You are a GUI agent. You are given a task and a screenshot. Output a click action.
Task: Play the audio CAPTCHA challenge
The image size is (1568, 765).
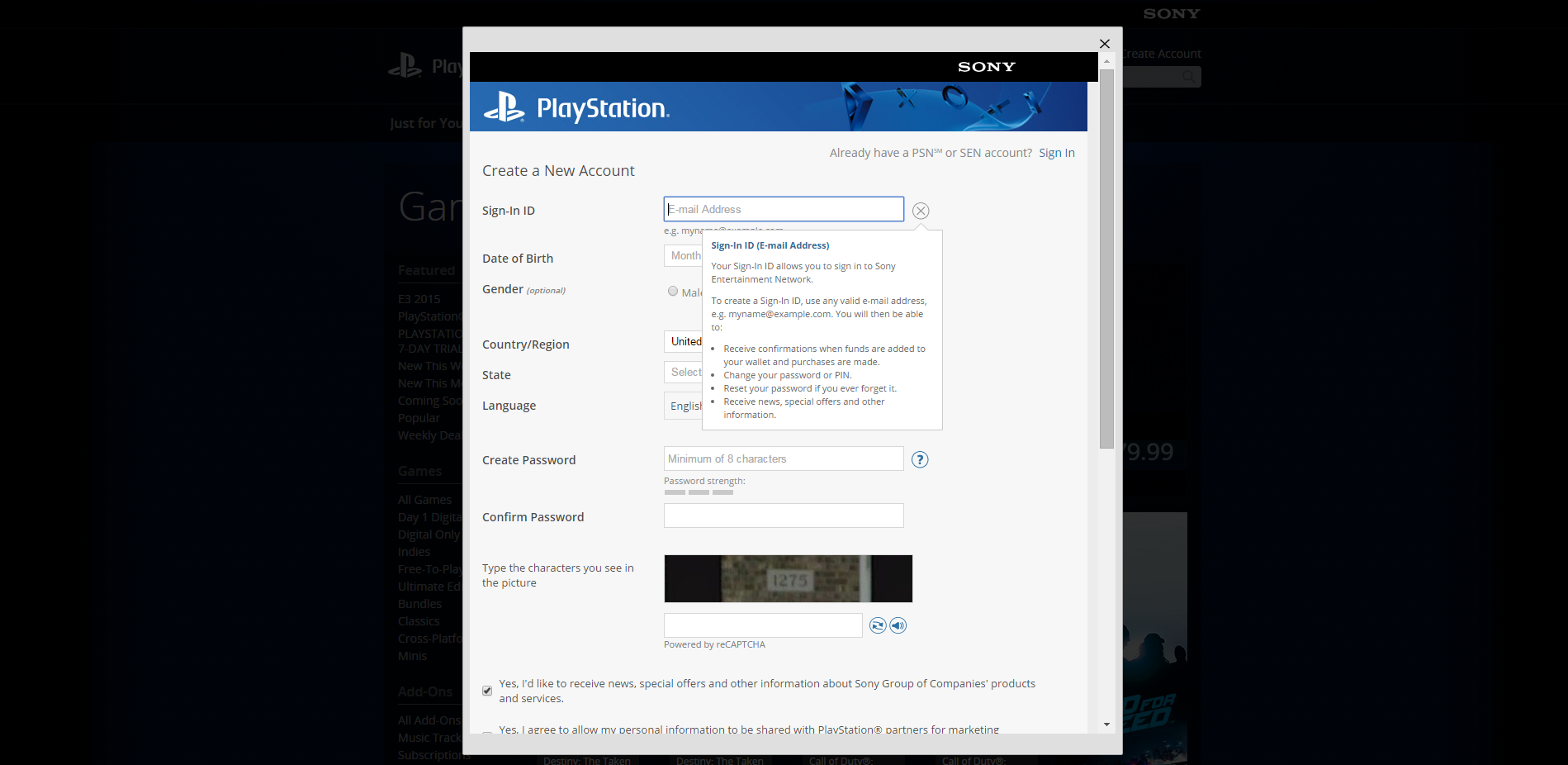898,625
